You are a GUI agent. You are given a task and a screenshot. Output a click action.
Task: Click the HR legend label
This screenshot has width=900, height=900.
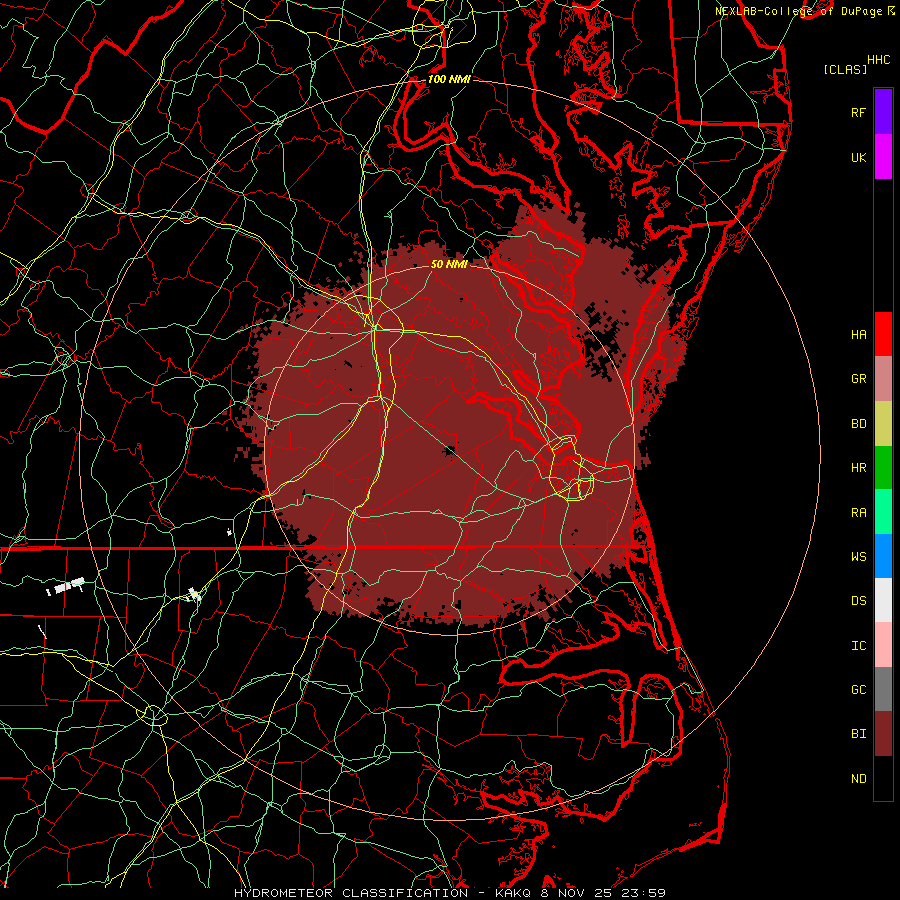[x=858, y=468]
